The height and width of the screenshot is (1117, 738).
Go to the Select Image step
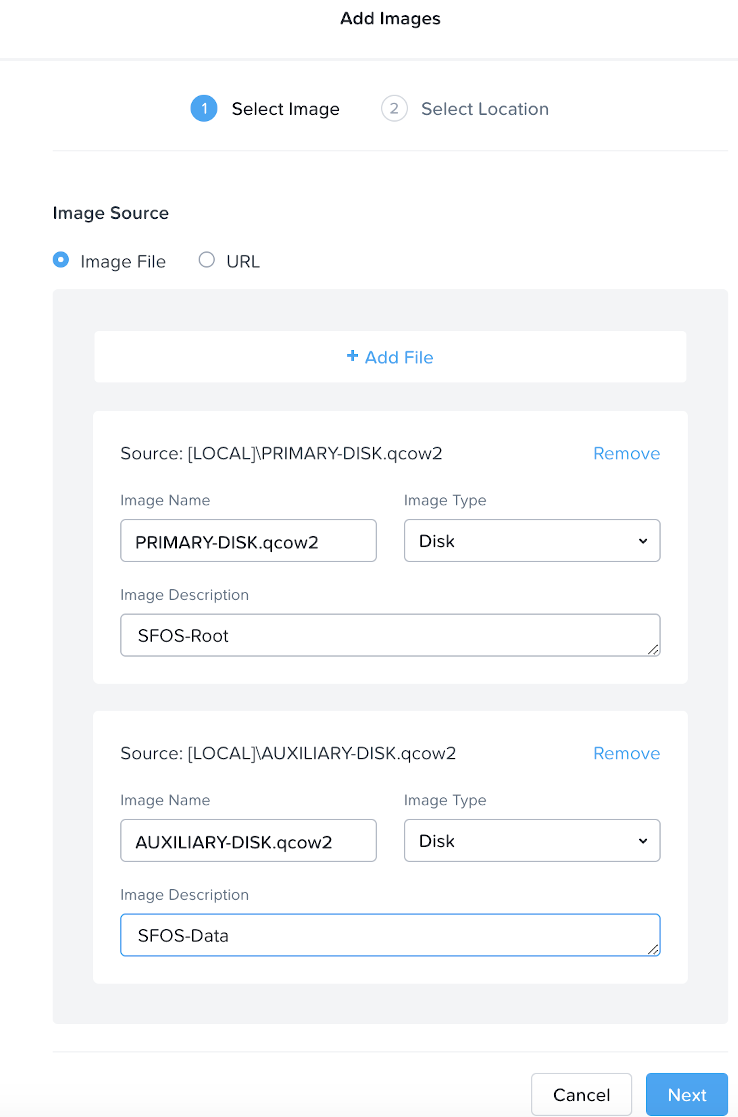(266, 108)
